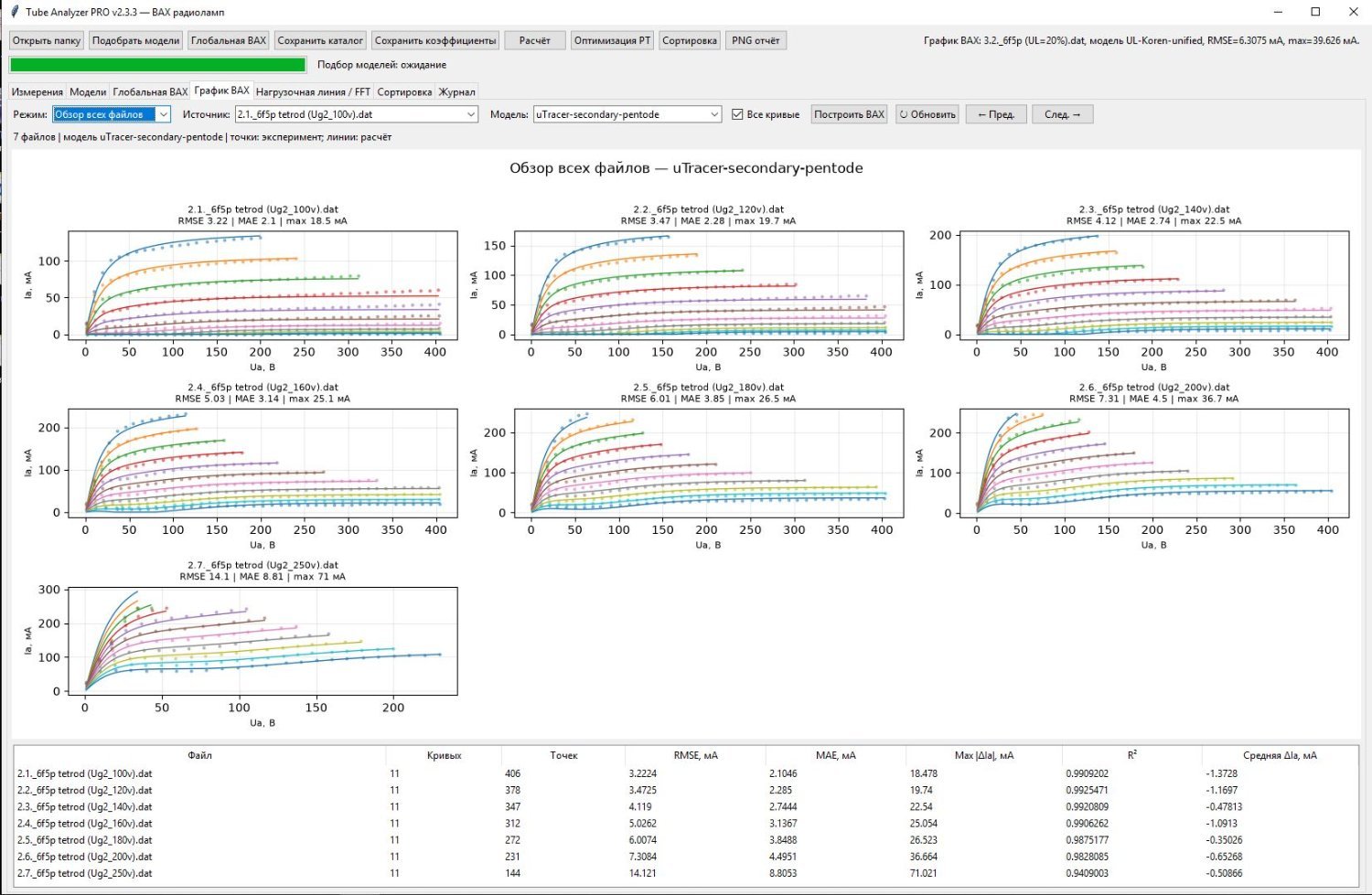Click the 'Построить ВАХ' button
This screenshot has height=895, width=1372.
[x=849, y=114]
